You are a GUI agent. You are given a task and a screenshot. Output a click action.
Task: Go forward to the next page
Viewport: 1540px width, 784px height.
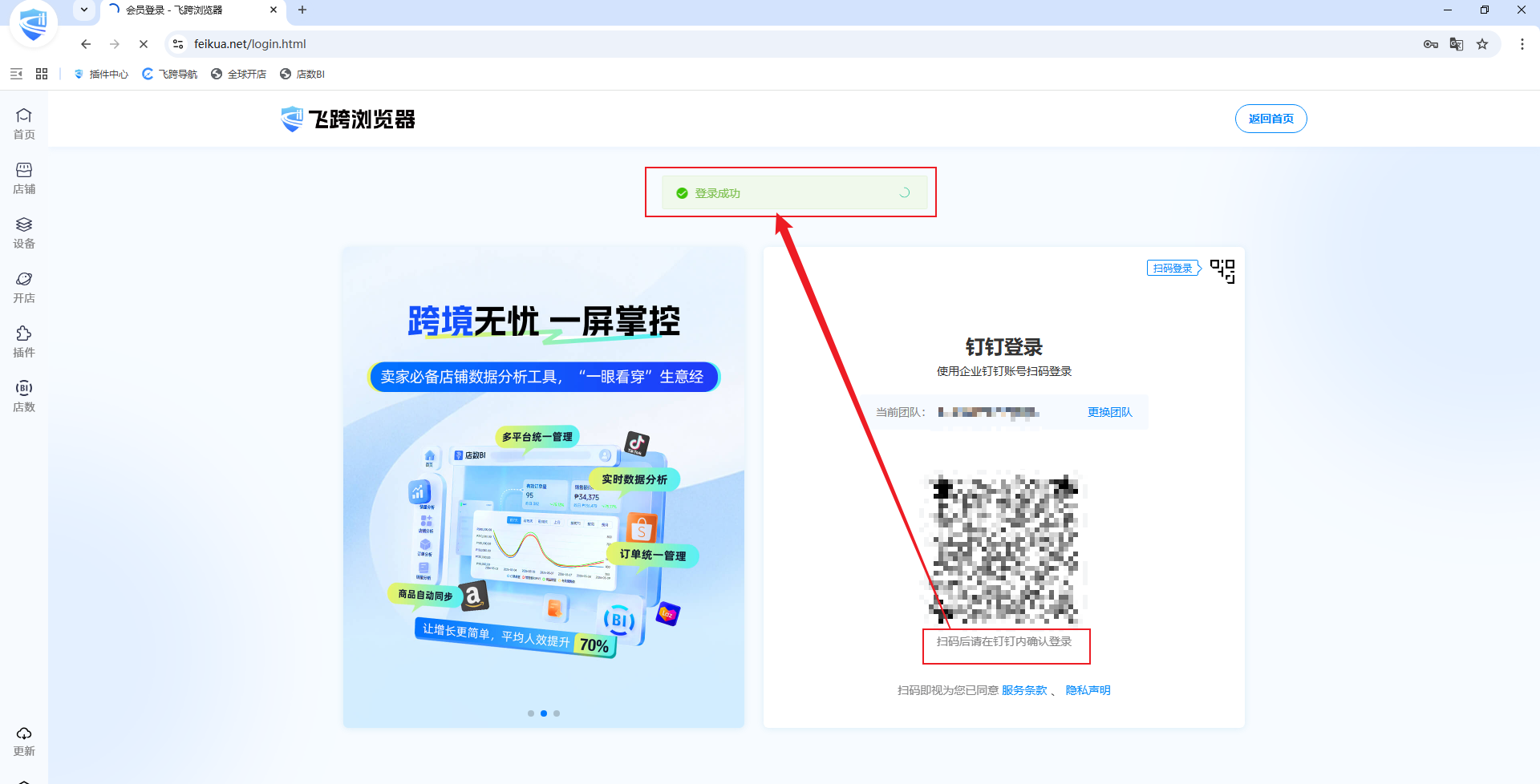(x=115, y=44)
